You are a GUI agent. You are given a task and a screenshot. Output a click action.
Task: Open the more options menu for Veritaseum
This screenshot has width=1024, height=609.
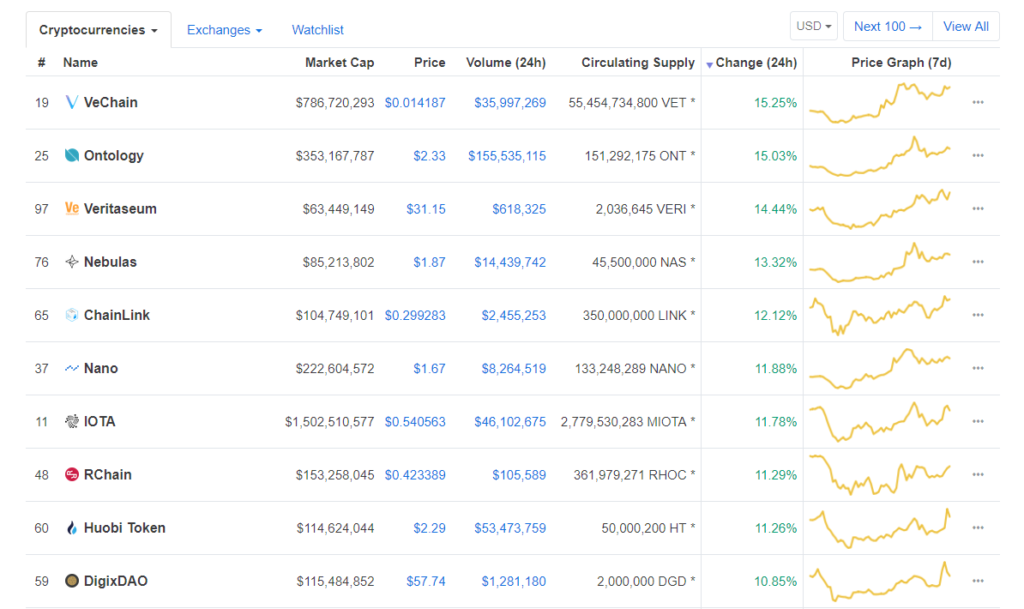click(x=978, y=209)
